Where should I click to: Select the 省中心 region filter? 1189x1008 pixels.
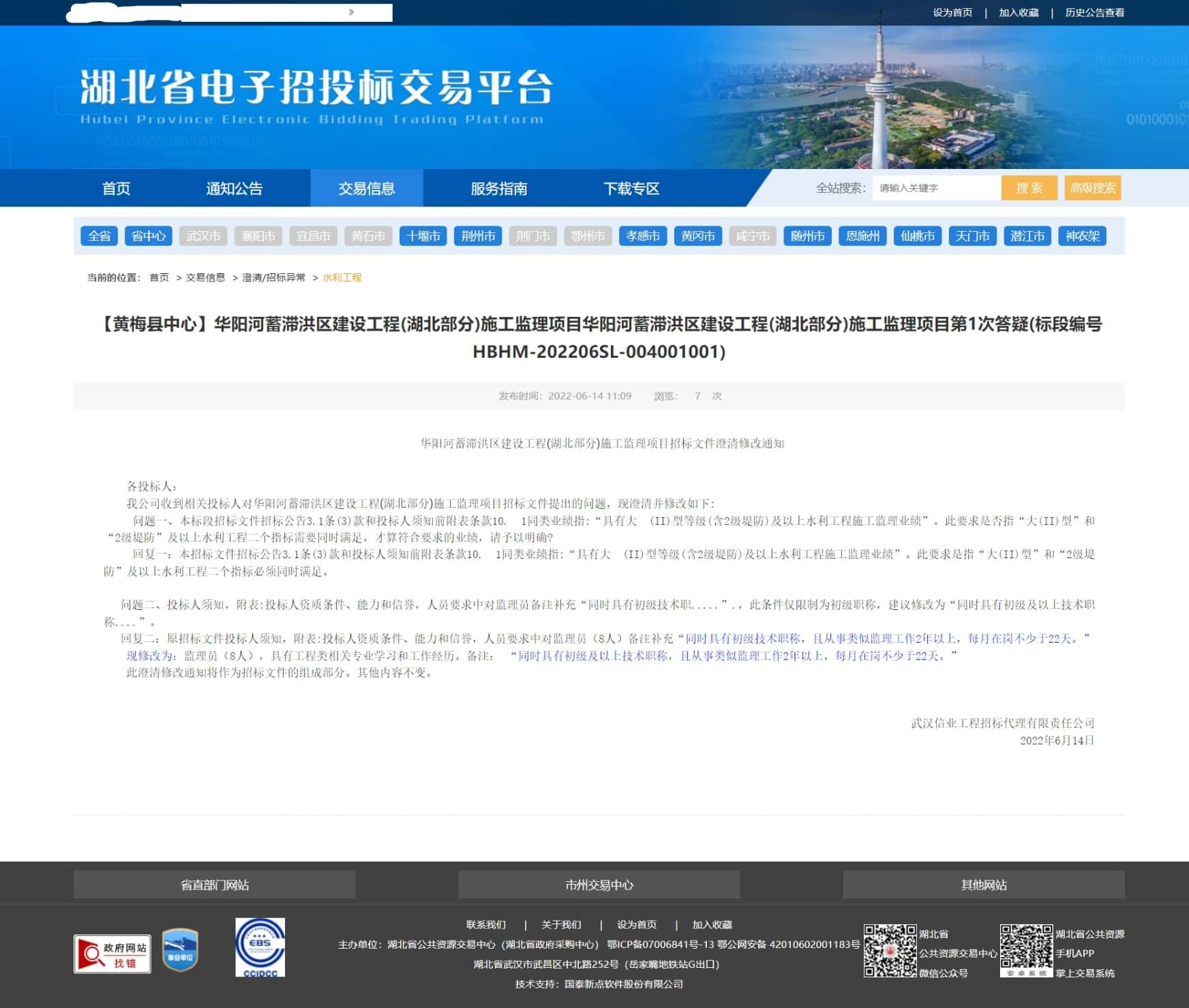(148, 236)
